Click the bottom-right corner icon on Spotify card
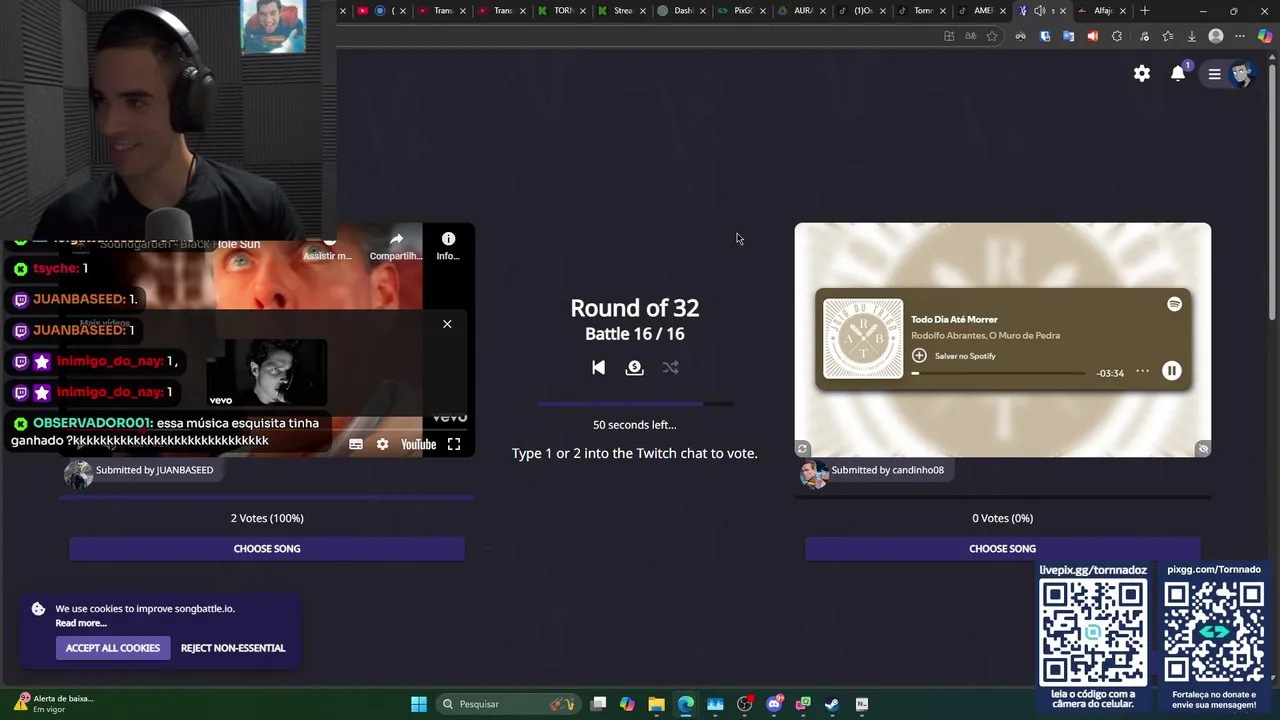Image resolution: width=1280 pixels, height=720 pixels. pyautogui.click(x=1203, y=449)
